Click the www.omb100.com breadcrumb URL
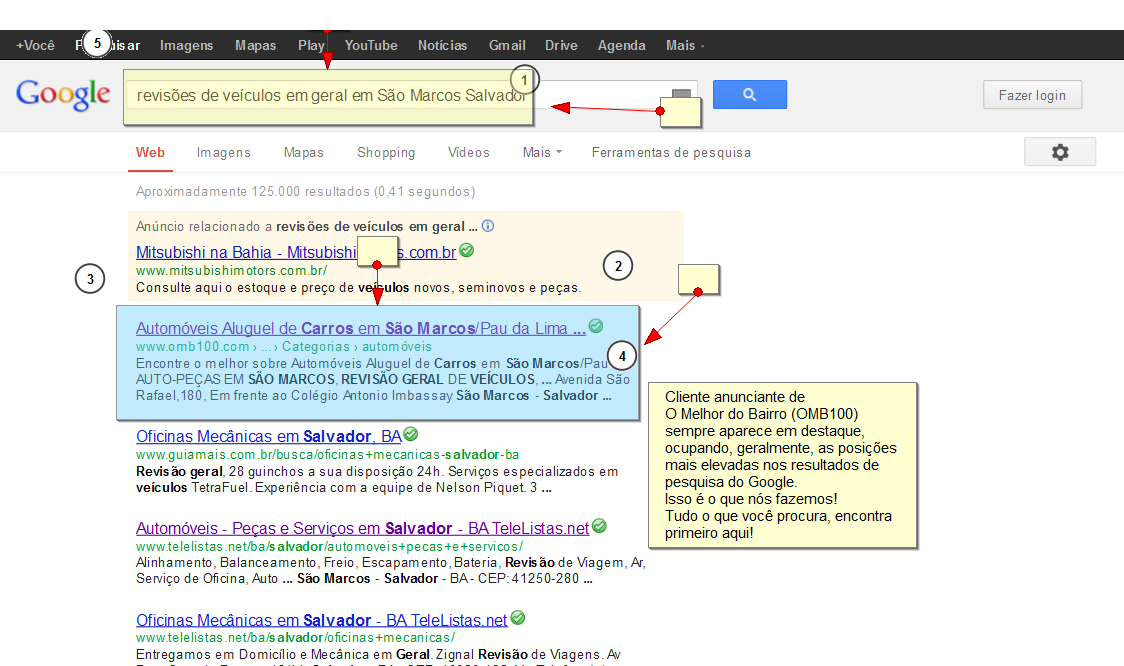The width and height of the screenshot is (1124, 666). pos(284,347)
